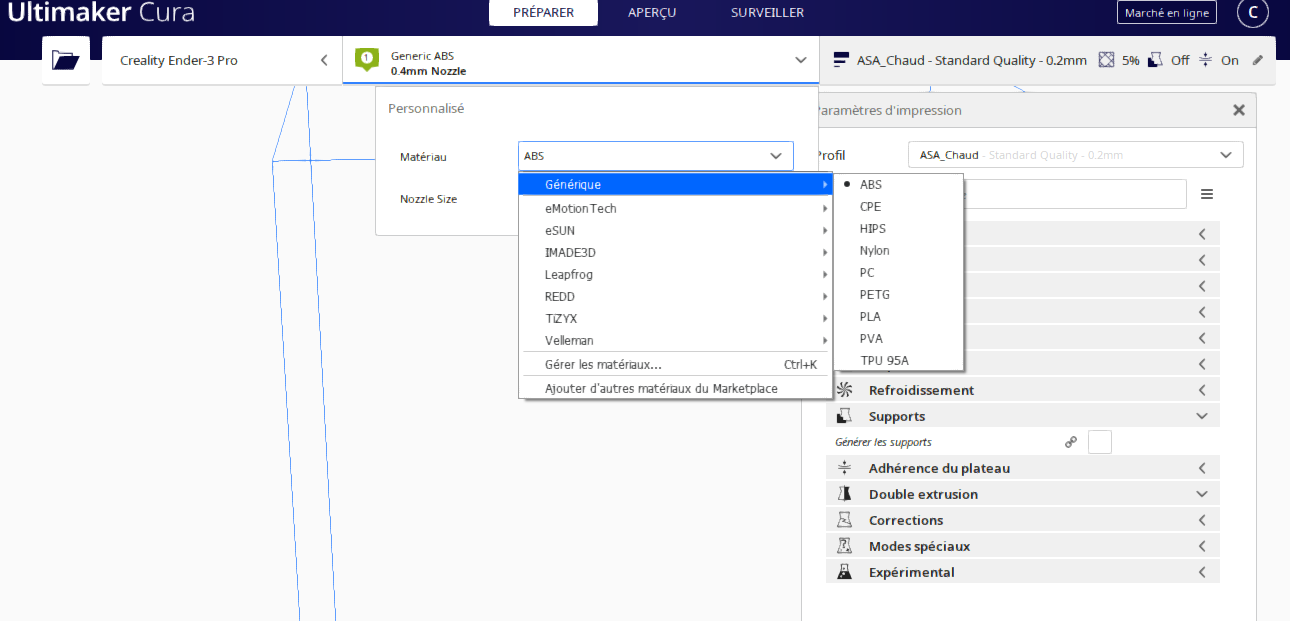
Task: Select PC in the material submenu
Action: (x=898, y=272)
